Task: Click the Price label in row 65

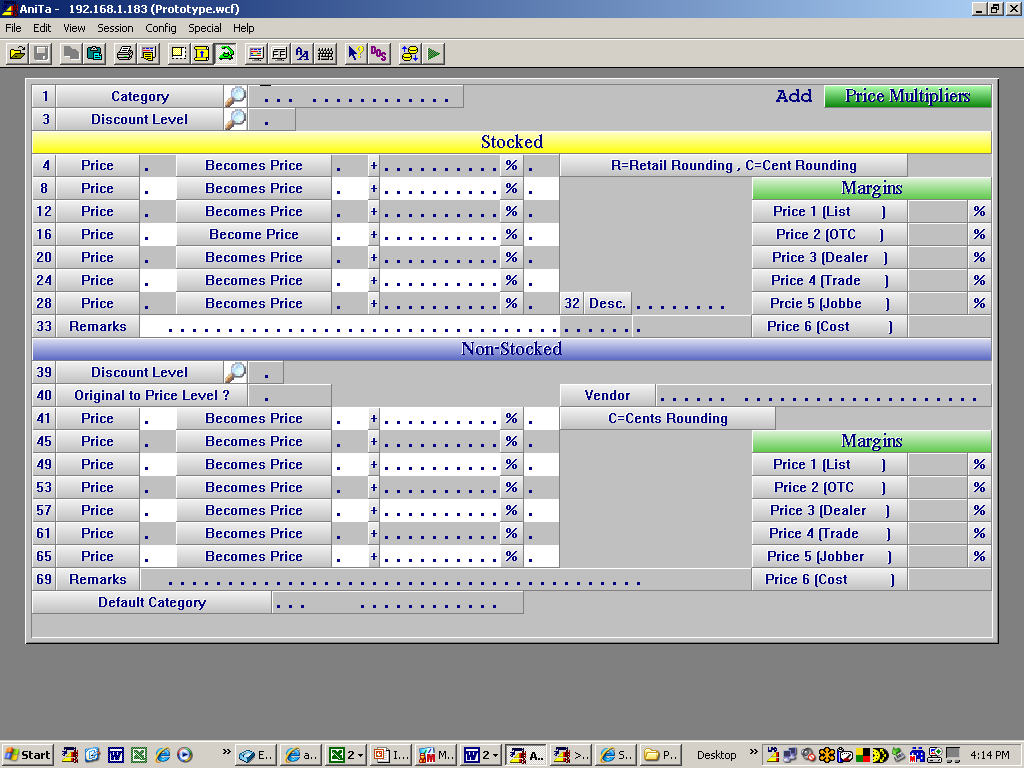Action: click(97, 556)
